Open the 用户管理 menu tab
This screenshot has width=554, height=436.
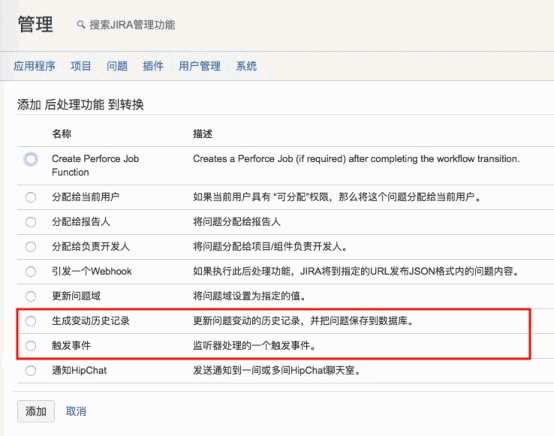tap(200, 66)
